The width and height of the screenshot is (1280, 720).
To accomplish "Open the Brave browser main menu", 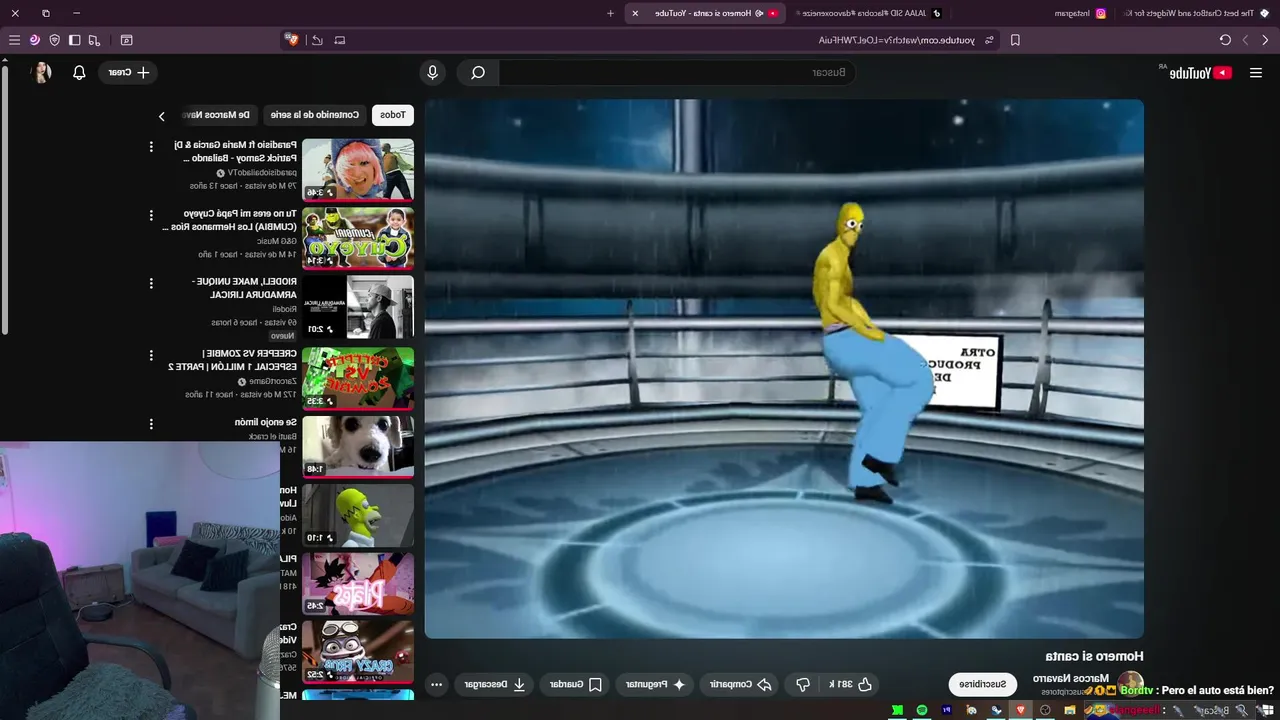I will click(14, 40).
